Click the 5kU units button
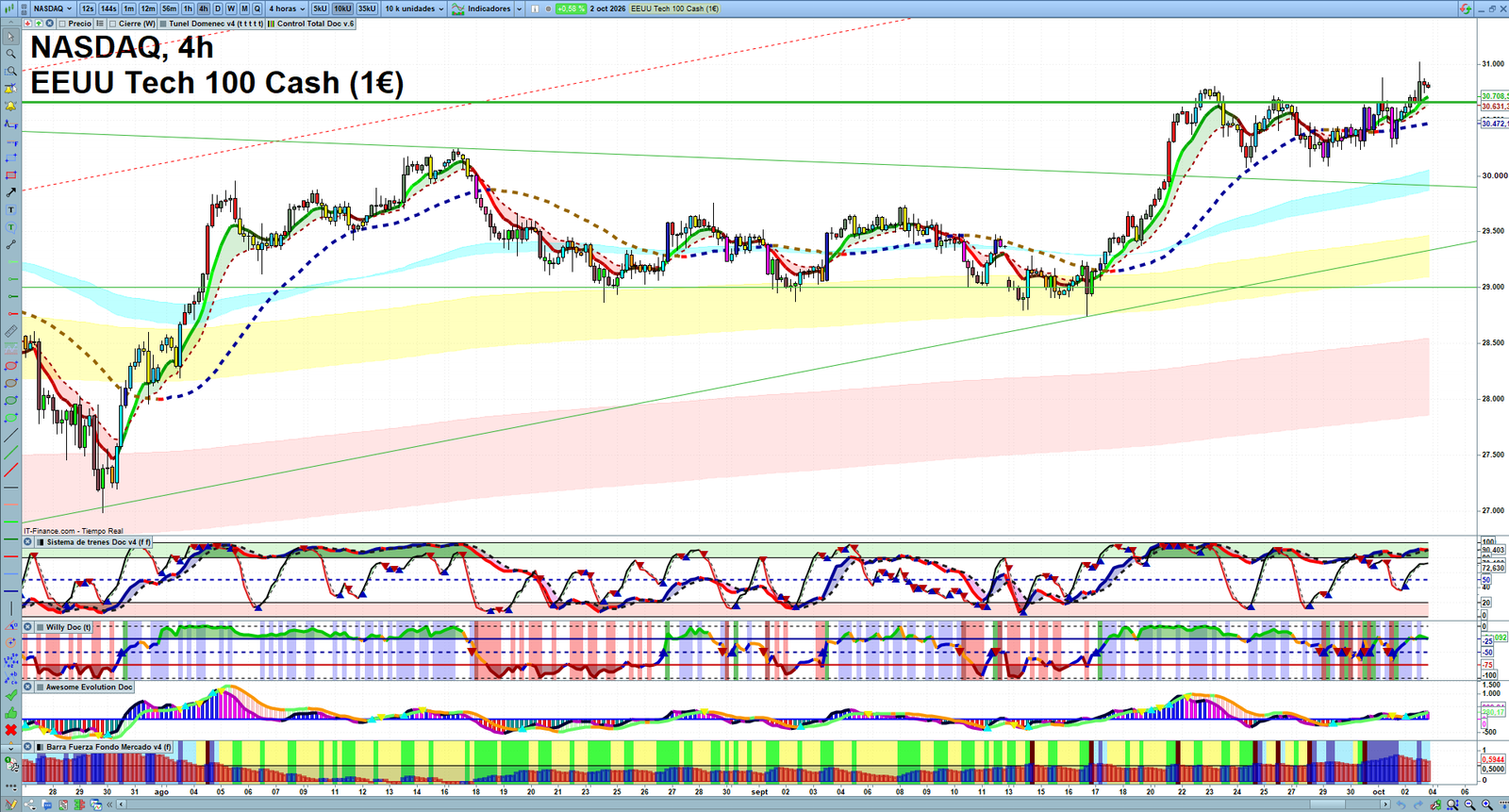The height and width of the screenshot is (812, 1509). pyautogui.click(x=320, y=8)
